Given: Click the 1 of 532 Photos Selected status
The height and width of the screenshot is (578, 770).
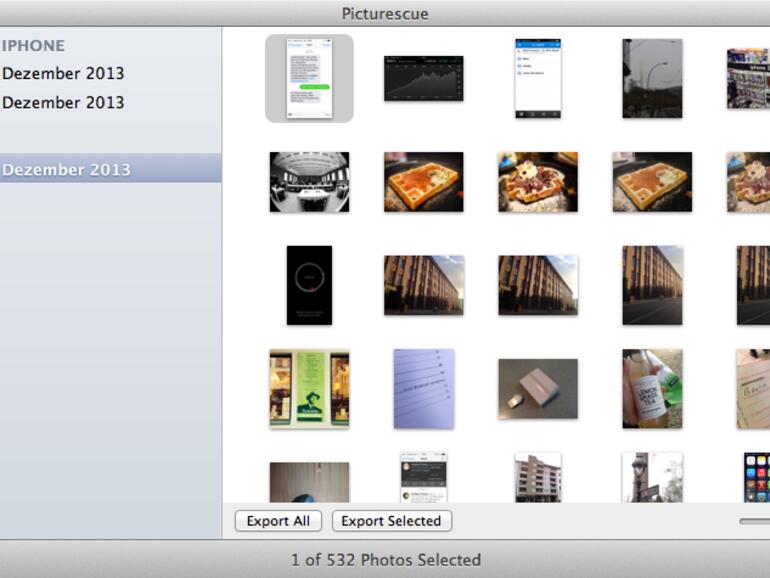Looking at the screenshot, I should (x=385, y=560).
